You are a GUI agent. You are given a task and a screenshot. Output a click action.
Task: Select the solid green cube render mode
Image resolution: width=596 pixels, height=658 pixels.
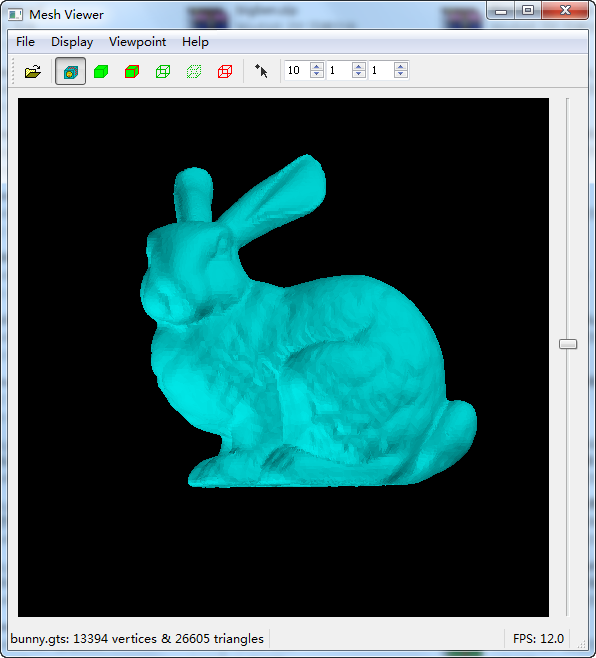[101, 72]
